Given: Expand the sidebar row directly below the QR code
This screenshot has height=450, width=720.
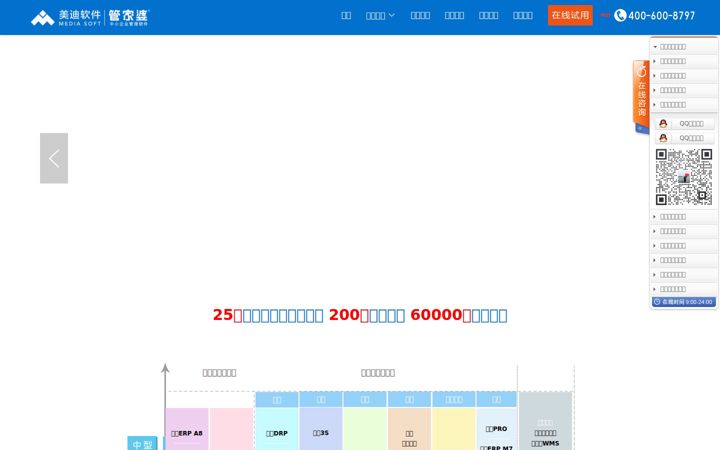Looking at the screenshot, I should click(x=684, y=217).
